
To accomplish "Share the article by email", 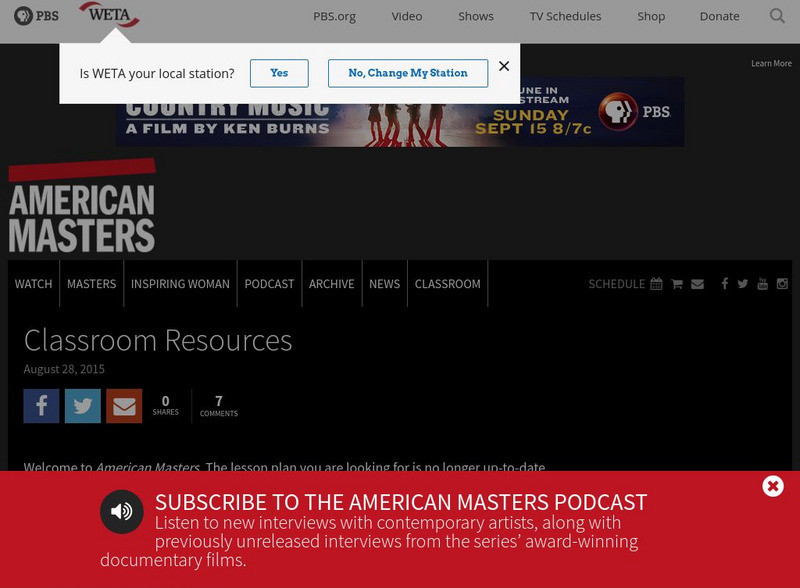I will coord(124,406).
